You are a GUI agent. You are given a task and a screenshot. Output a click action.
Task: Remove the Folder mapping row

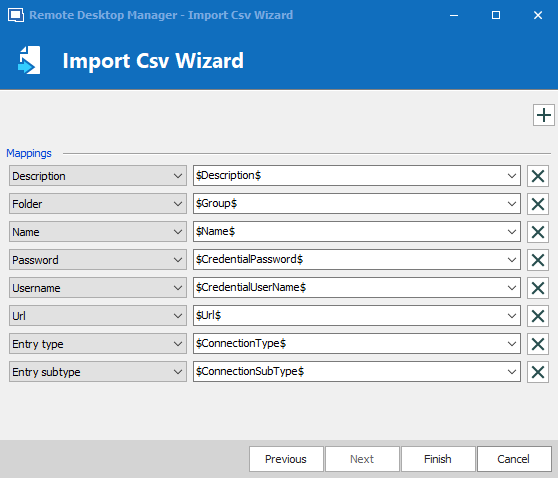(538, 204)
